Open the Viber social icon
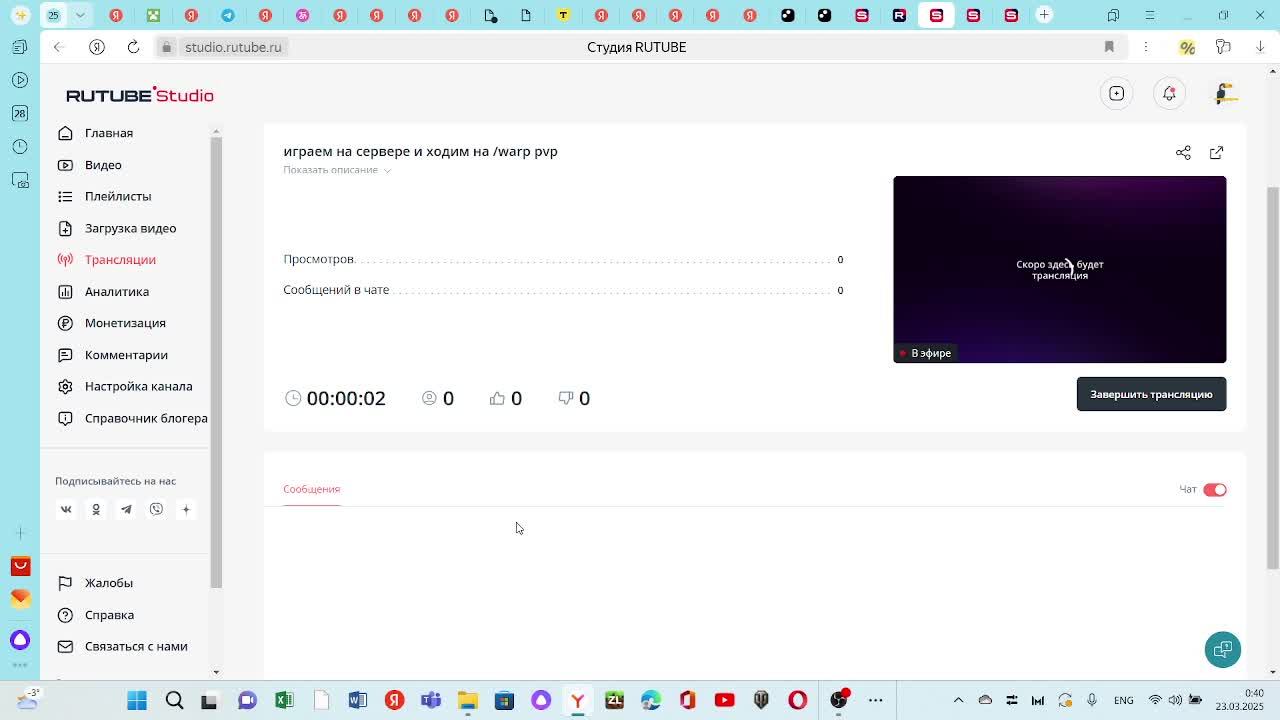 [x=156, y=509]
